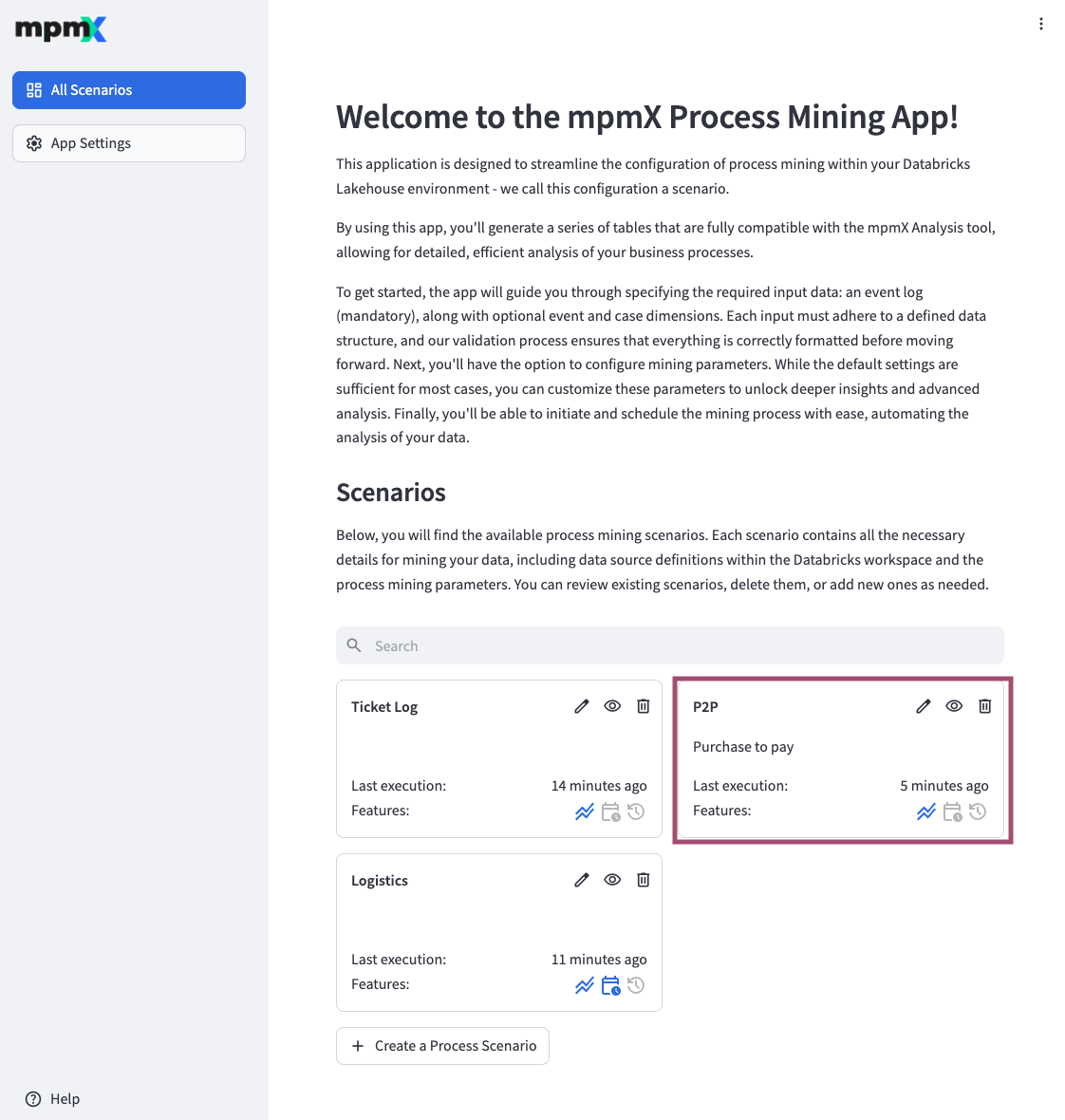Viewport: 1065px width, 1120px height.
Task: Edit the Ticket Log scenario
Action: point(582,706)
